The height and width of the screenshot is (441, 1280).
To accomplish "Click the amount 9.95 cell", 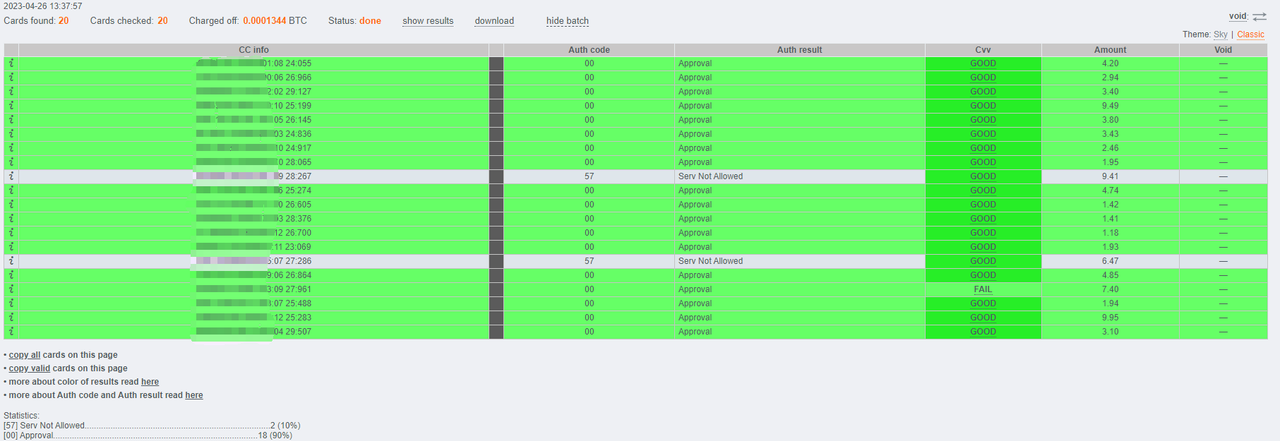I will (1110, 317).
